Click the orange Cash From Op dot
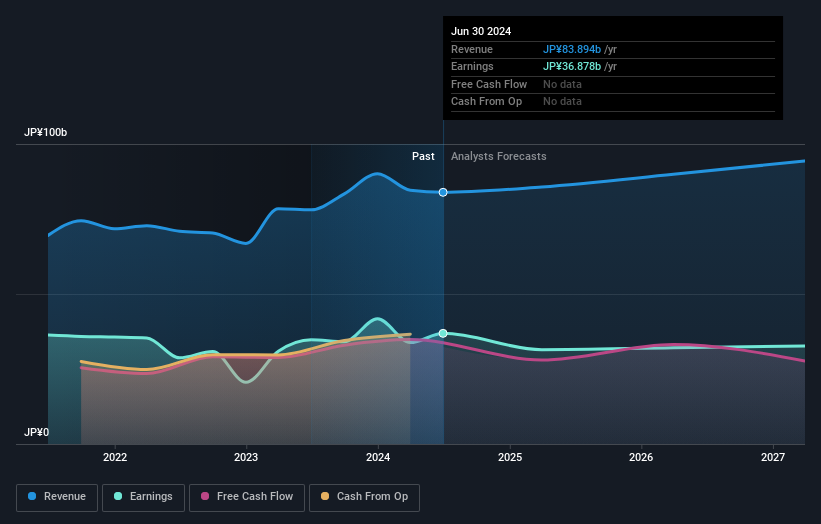The width and height of the screenshot is (821, 524). [325, 496]
